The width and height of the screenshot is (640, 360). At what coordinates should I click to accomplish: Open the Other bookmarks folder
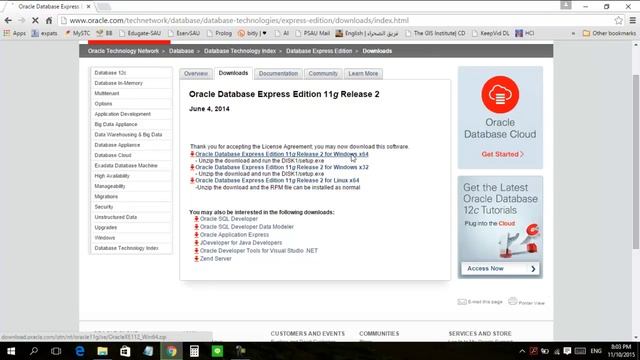coord(609,33)
